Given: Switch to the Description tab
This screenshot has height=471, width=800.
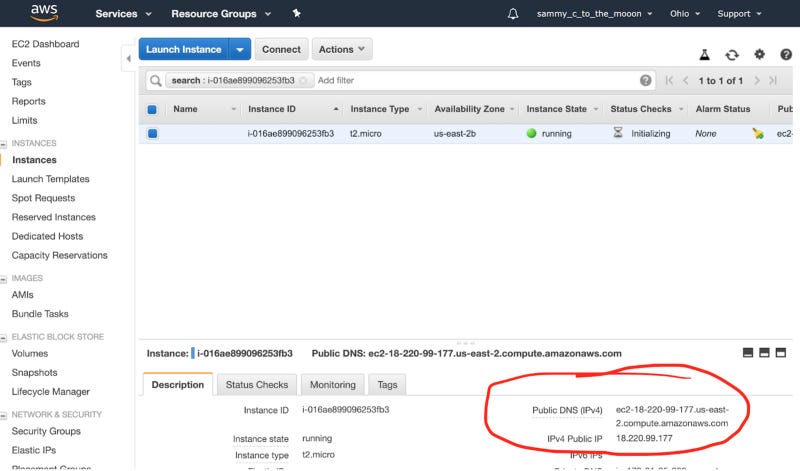Looking at the screenshot, I should [x=178, y=385].
